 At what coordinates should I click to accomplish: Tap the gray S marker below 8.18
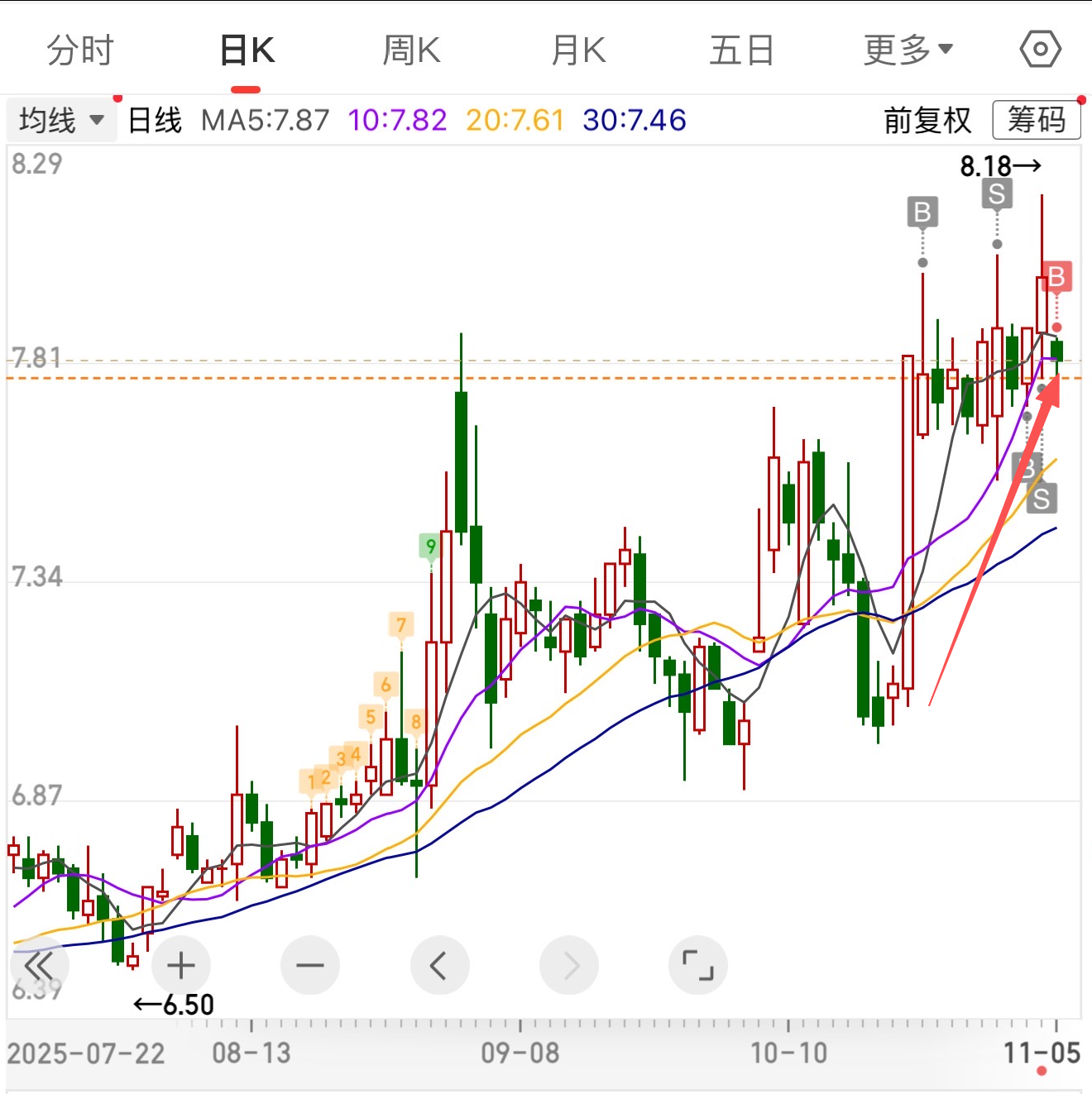[997, 194]
